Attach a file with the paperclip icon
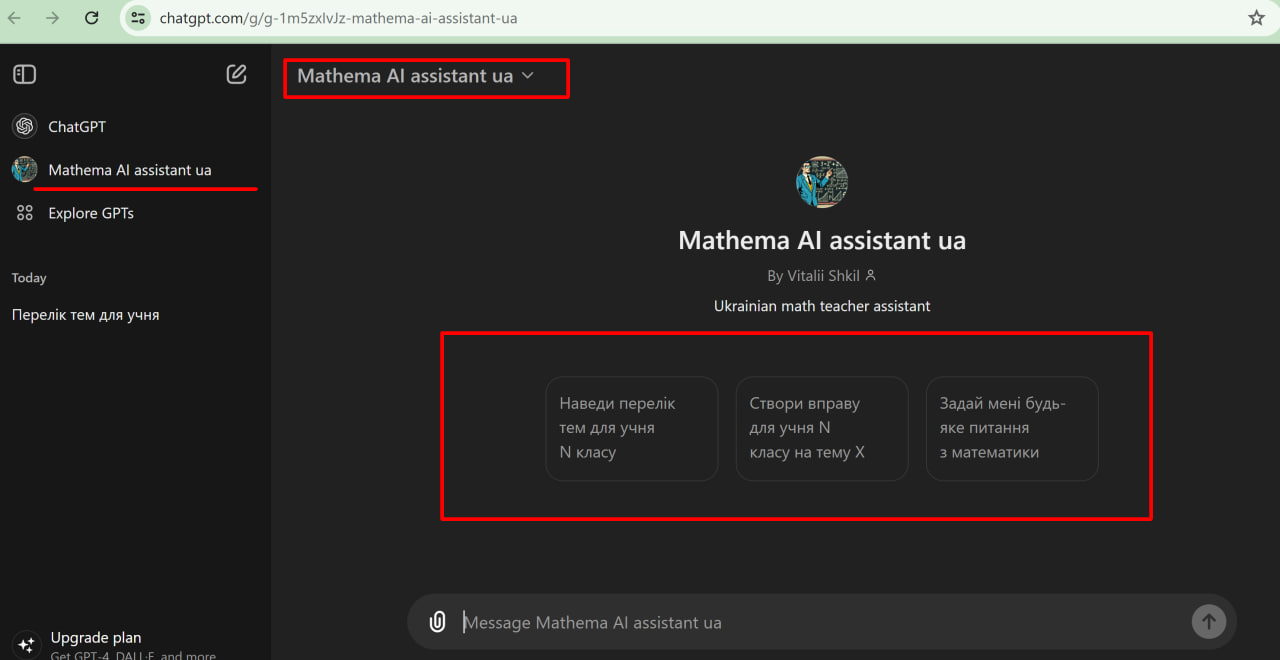This screenshot has width=1280, height=660. [437, 622]
